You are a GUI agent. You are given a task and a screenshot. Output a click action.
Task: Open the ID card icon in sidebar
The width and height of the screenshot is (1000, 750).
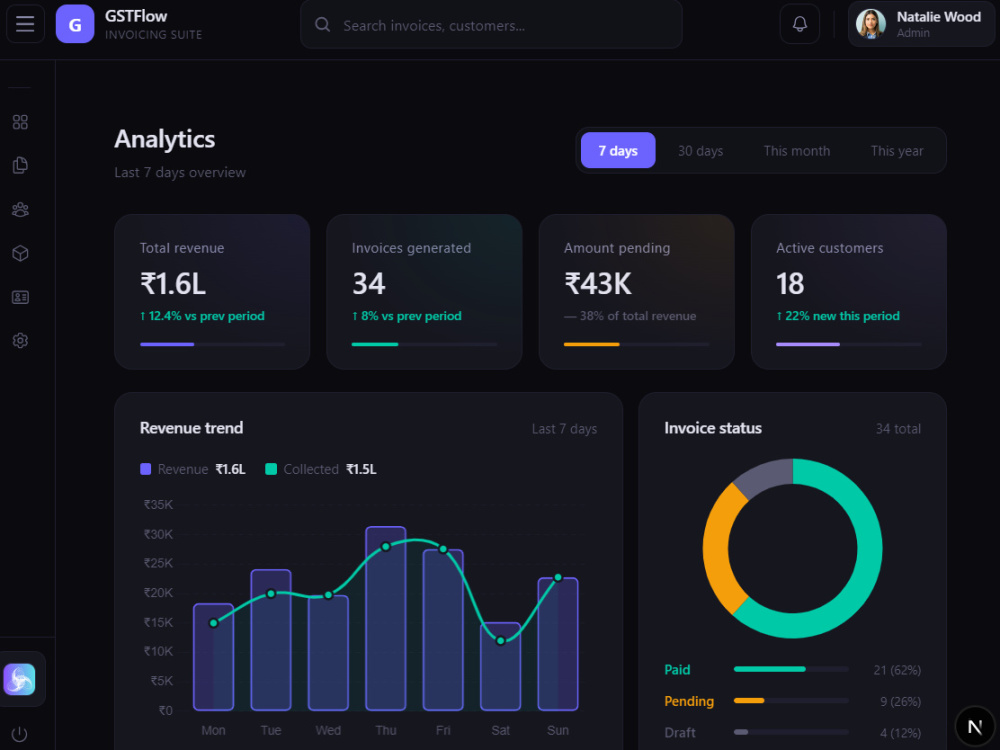pyautogui.click(x=20, y=297)
